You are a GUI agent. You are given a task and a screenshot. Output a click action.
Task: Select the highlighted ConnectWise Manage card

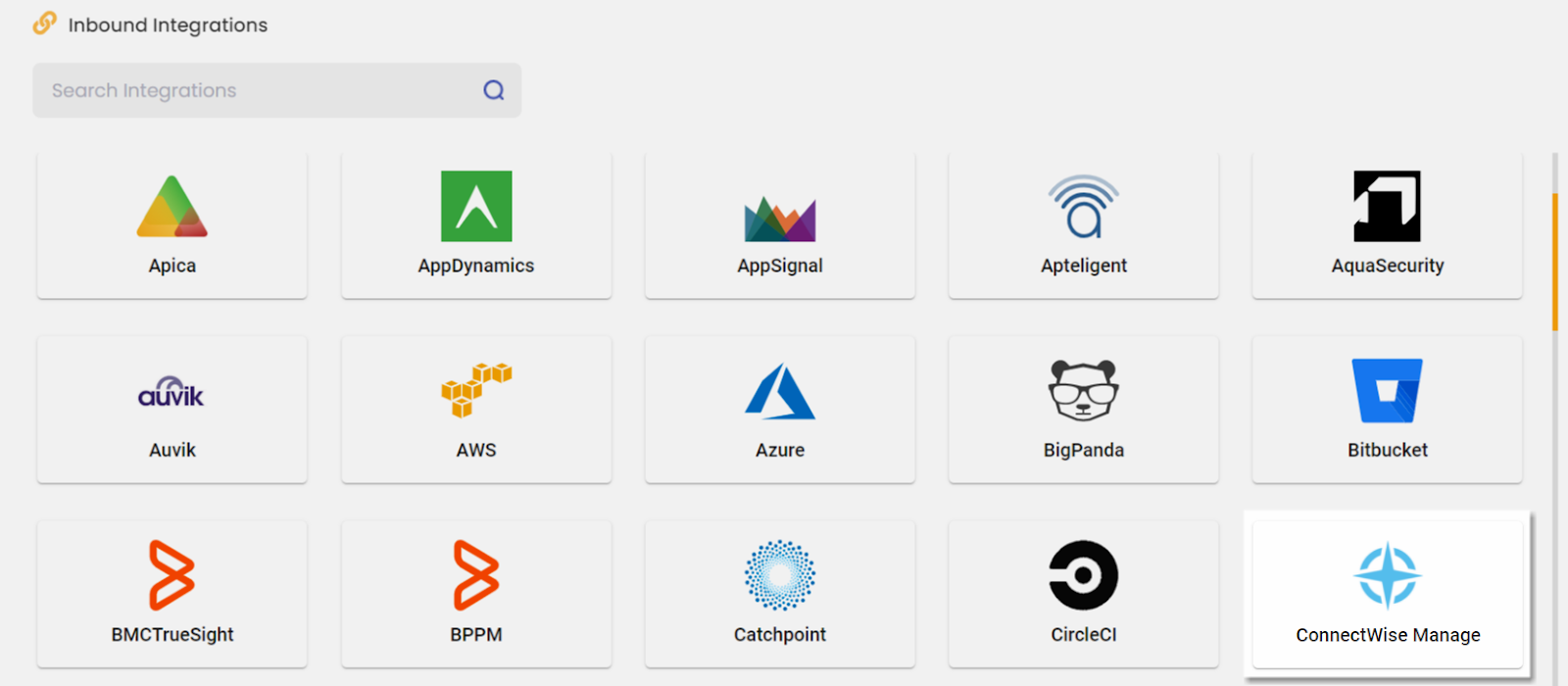[1387, 594]
